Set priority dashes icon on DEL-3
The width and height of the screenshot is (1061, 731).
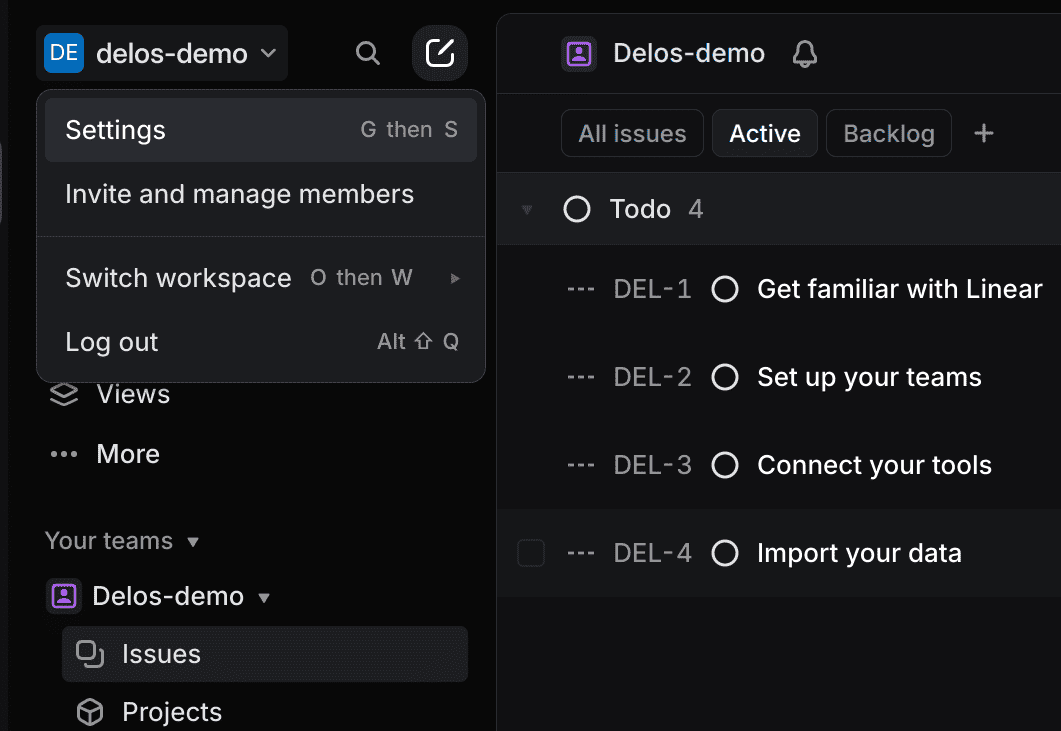tap(581, 465)
